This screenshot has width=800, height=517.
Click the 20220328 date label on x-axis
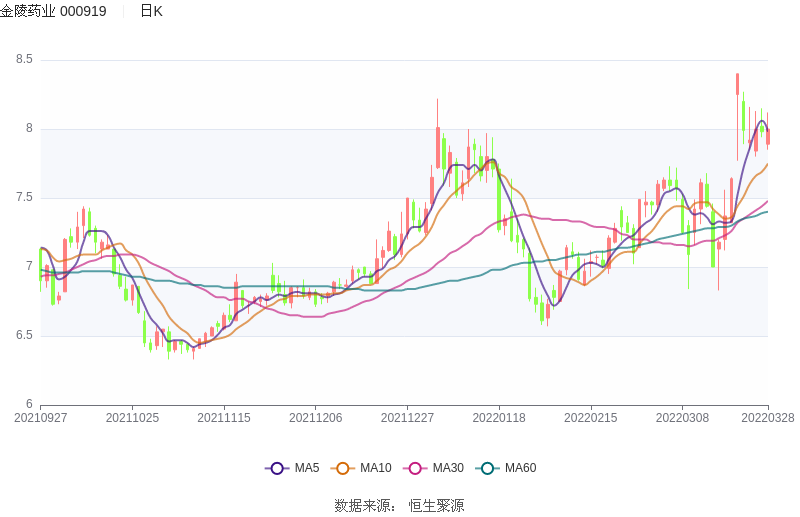(768, 418)
